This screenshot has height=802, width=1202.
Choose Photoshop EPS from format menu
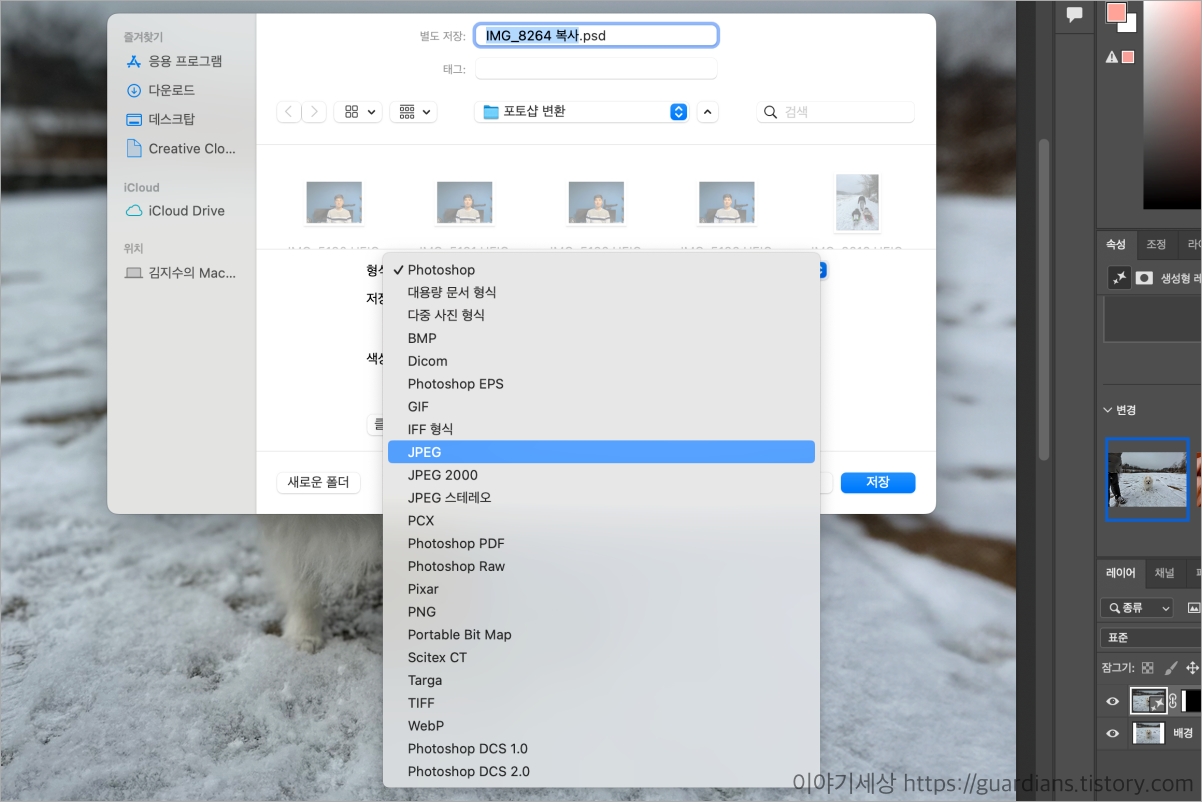[601, 384]
